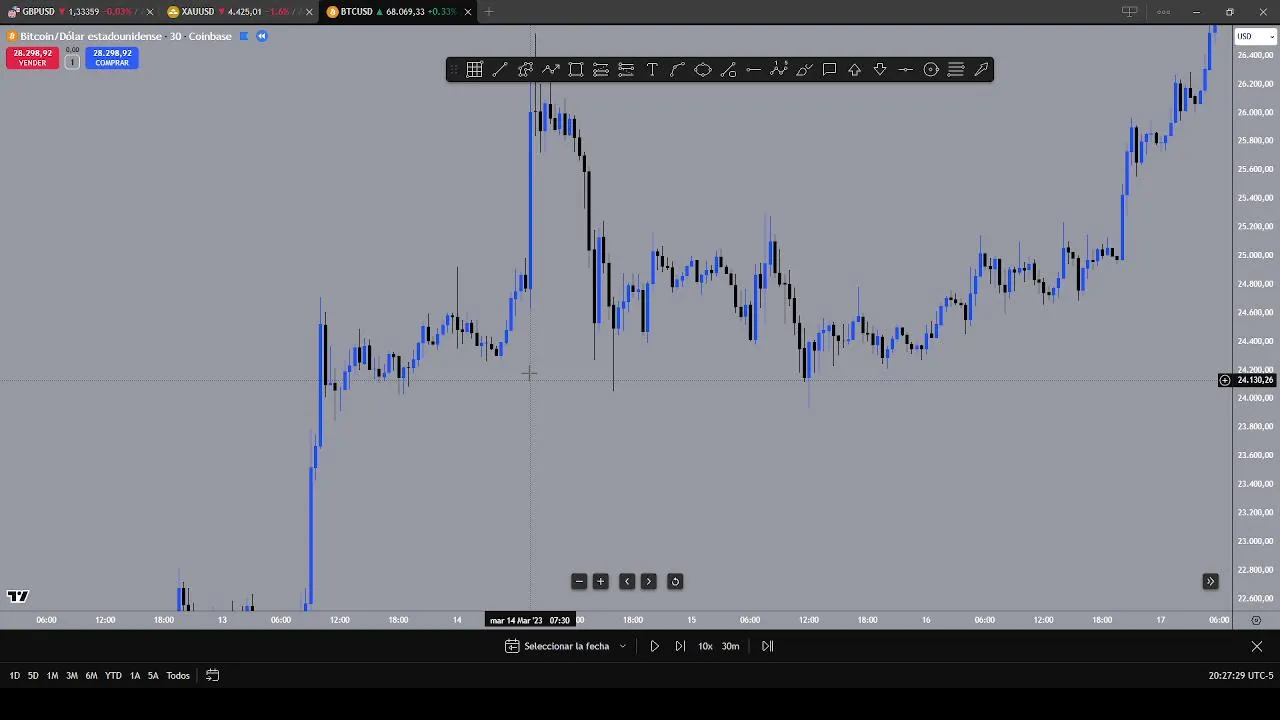Select the YTD time range

click(113, 675)
